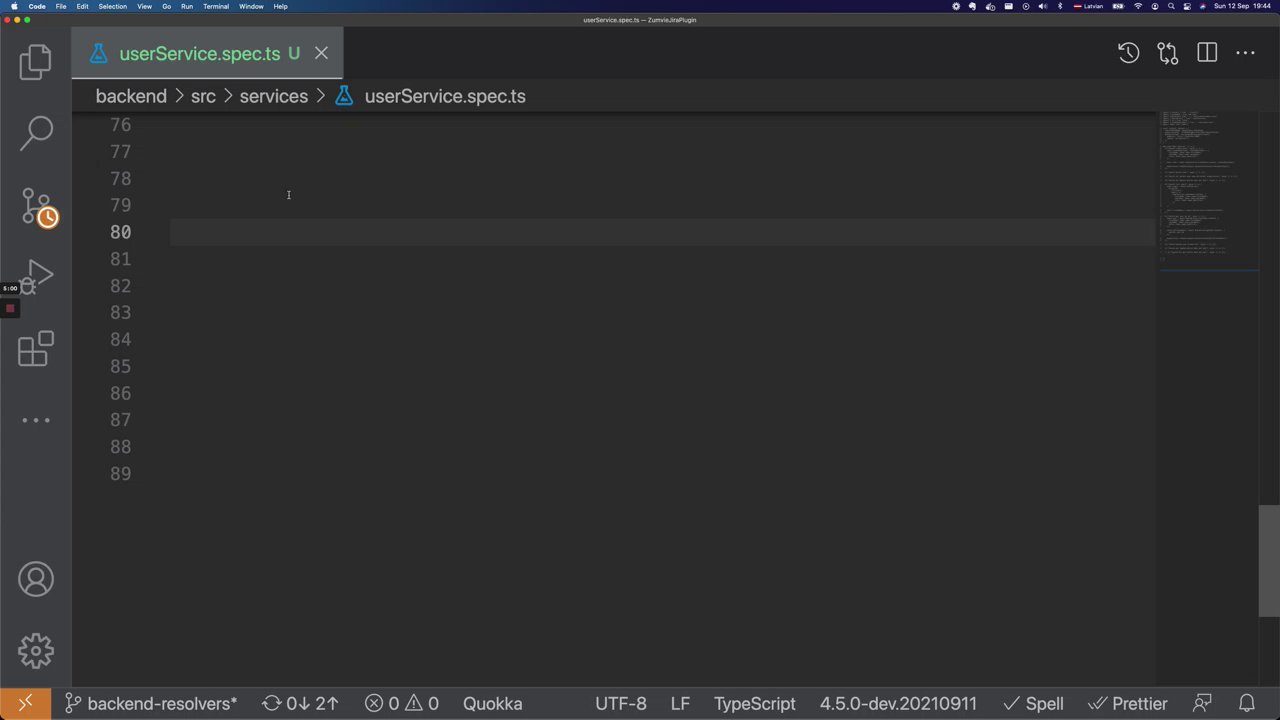
Task: Open notifications bell icon
Action: coord(1247,704)
